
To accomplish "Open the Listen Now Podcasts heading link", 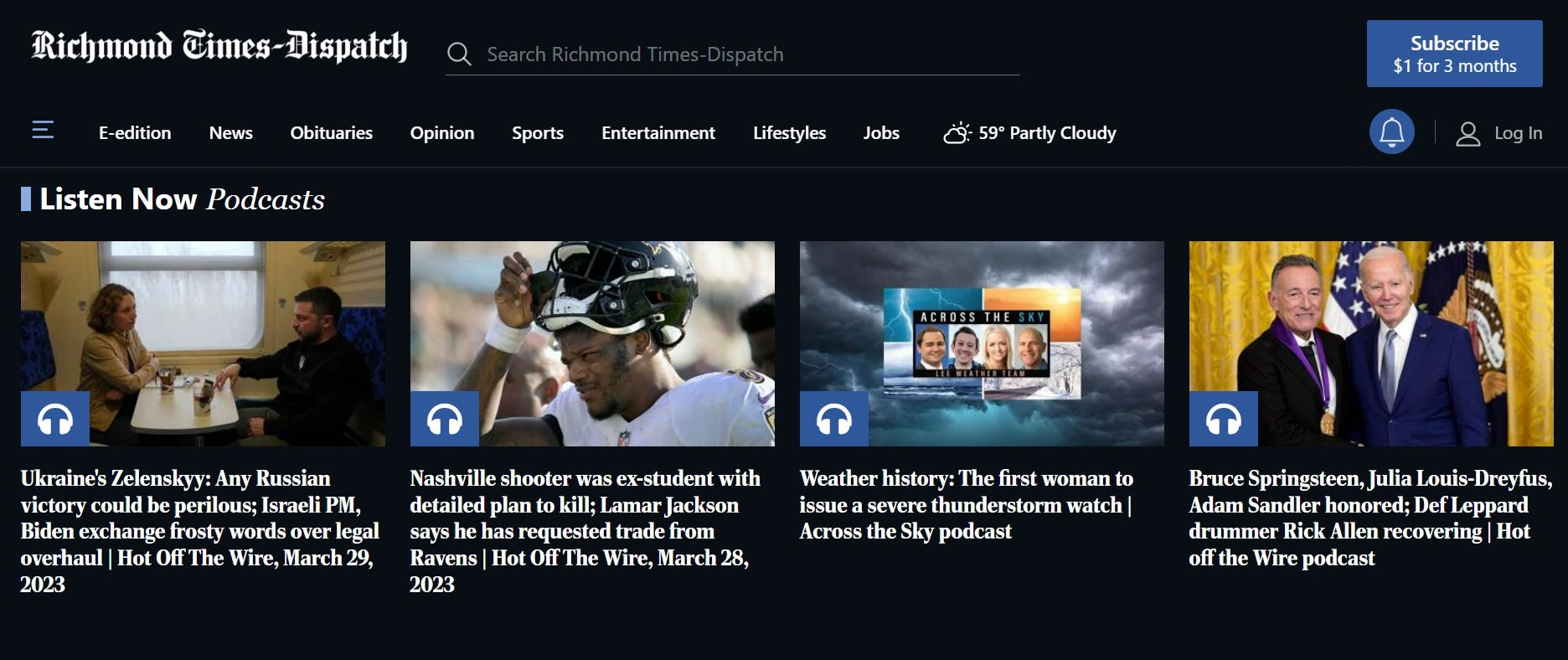I will click(x=182, y=199).
